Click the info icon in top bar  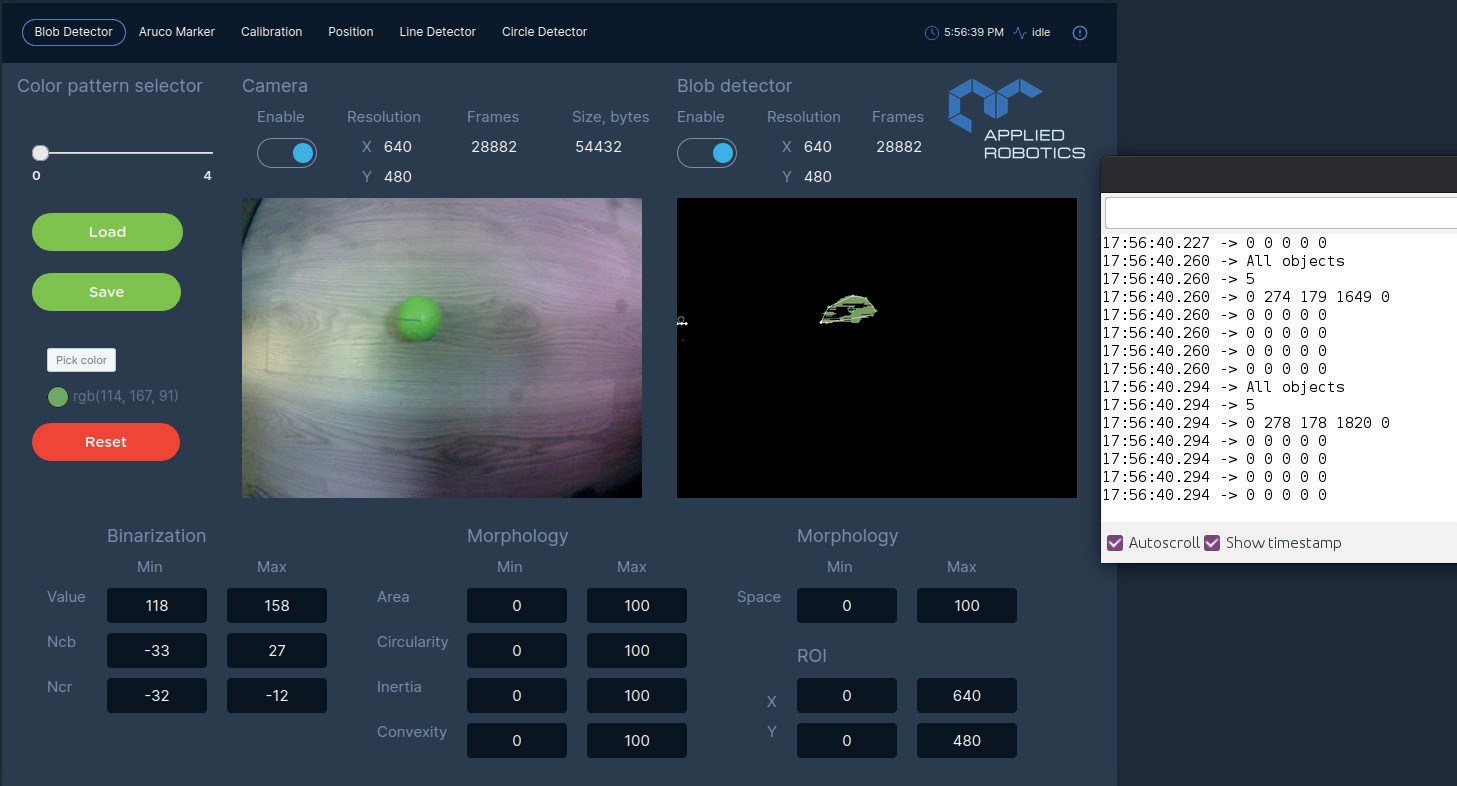click(x=1079, y=33)
